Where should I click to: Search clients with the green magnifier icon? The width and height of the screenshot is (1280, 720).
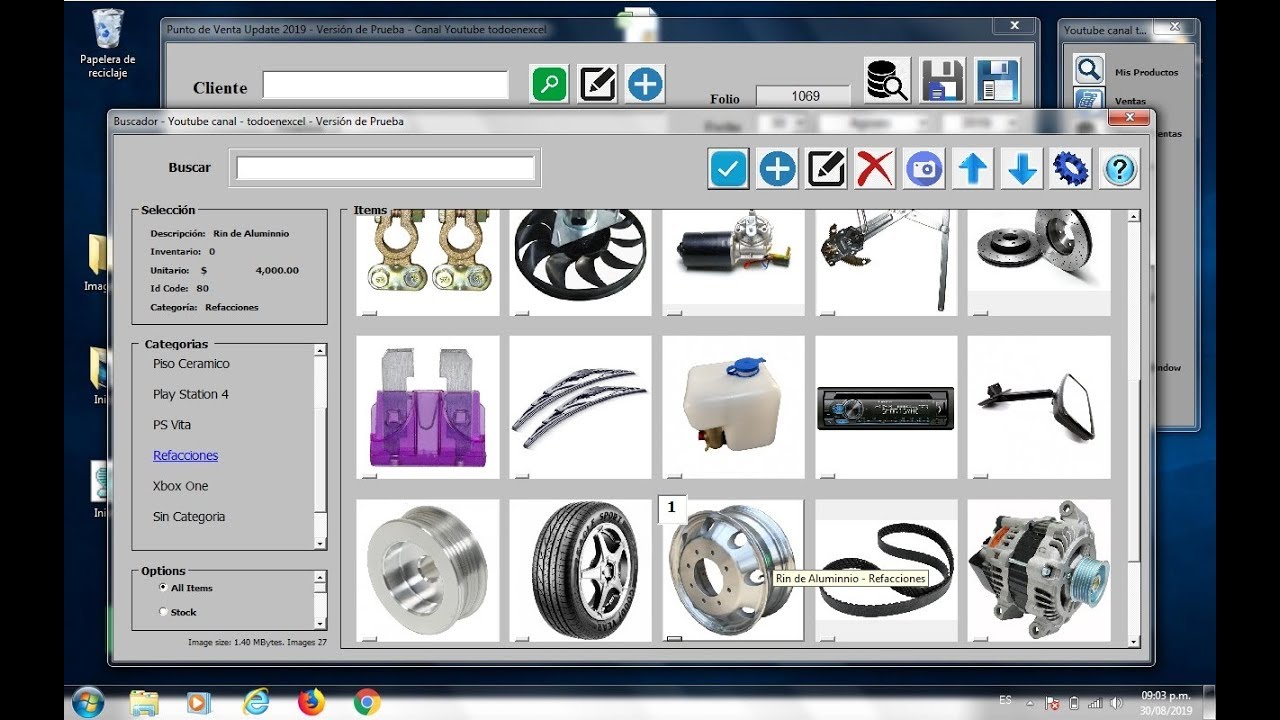tap(548, 84)
